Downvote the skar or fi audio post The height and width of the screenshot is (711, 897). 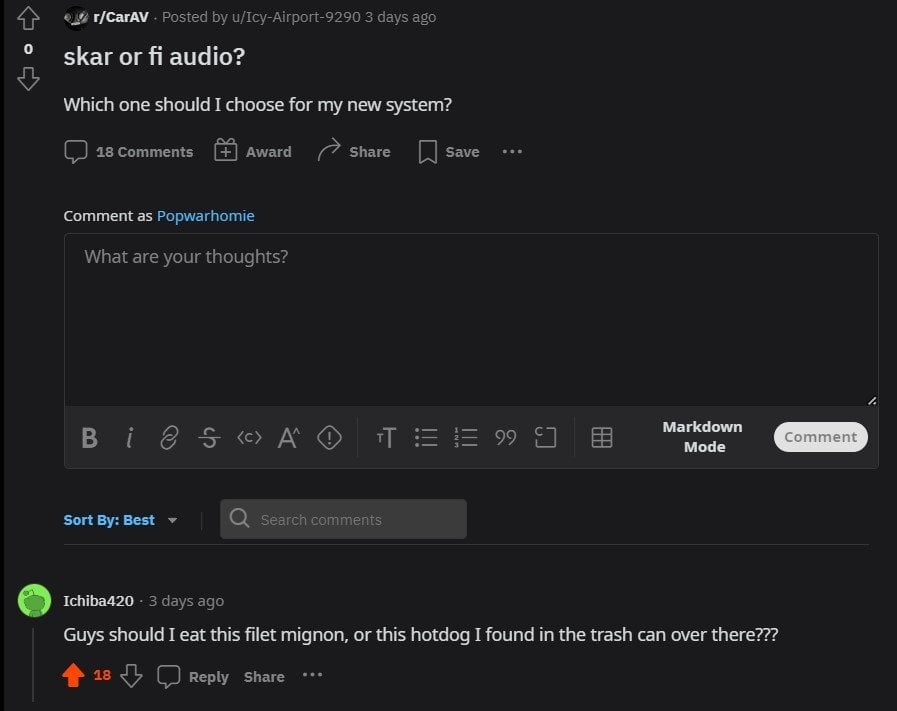(x=28, y=78)
